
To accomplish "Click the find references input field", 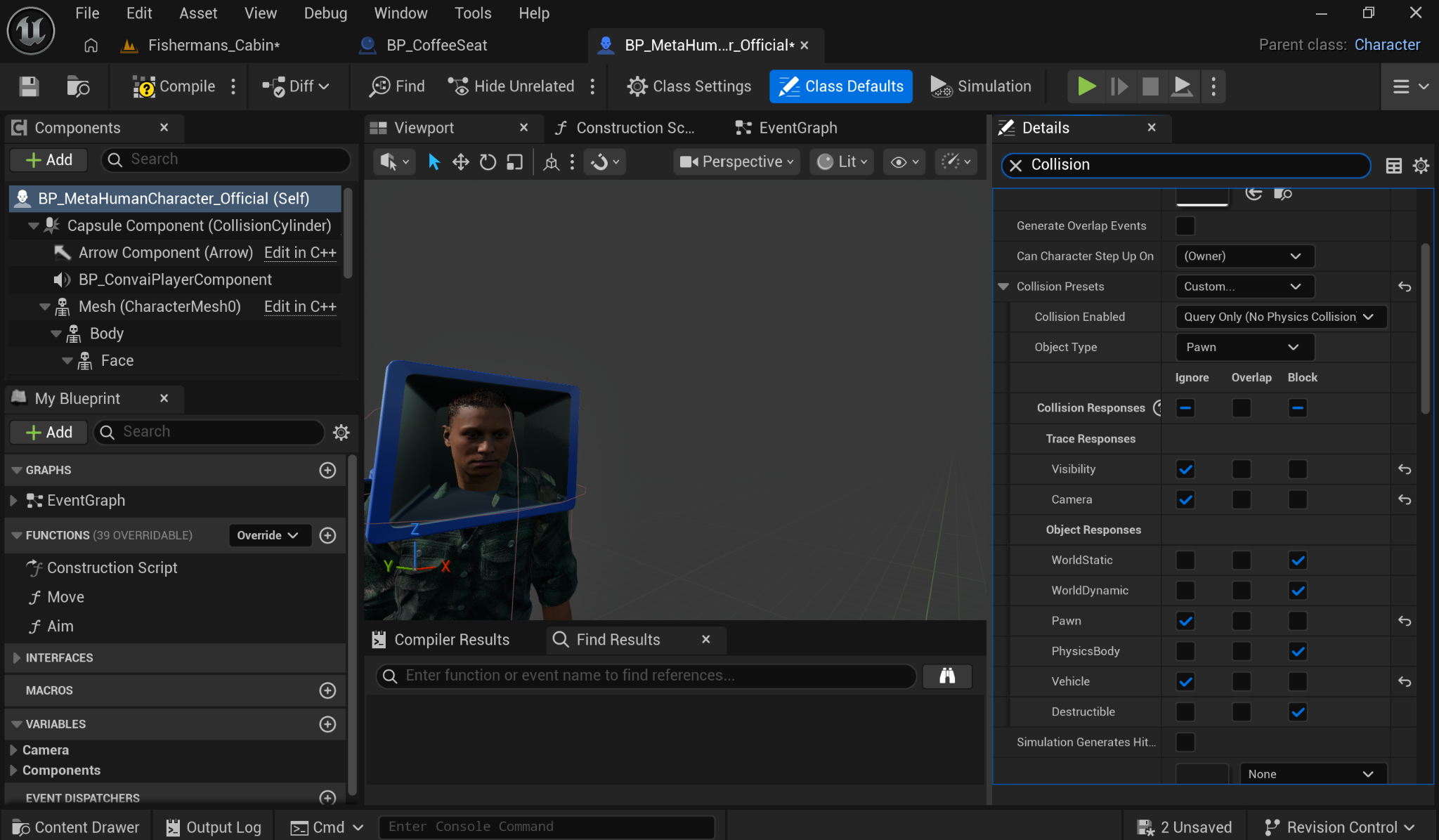I will [x=646, y=676].
